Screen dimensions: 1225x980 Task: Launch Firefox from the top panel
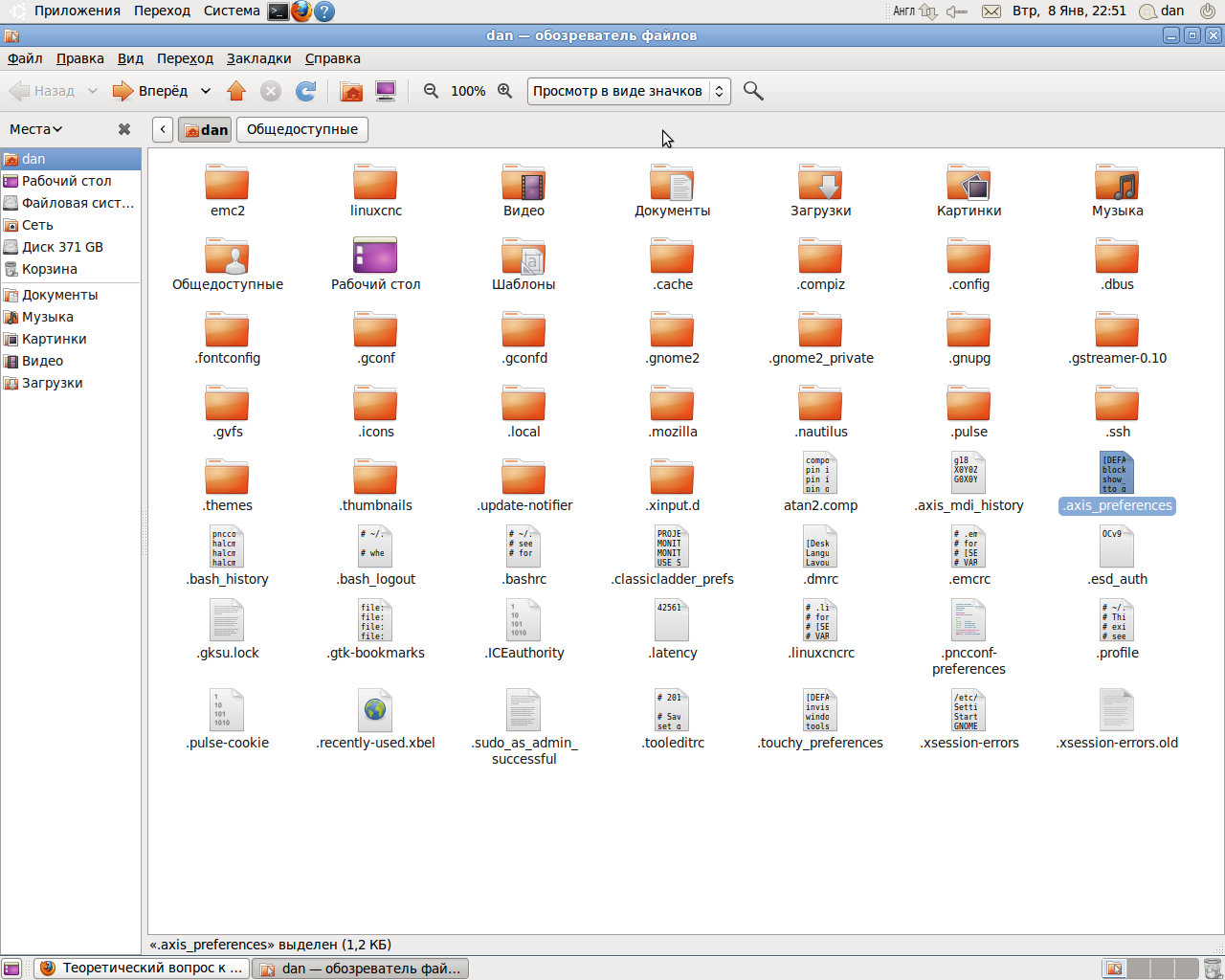pos(301,11)
